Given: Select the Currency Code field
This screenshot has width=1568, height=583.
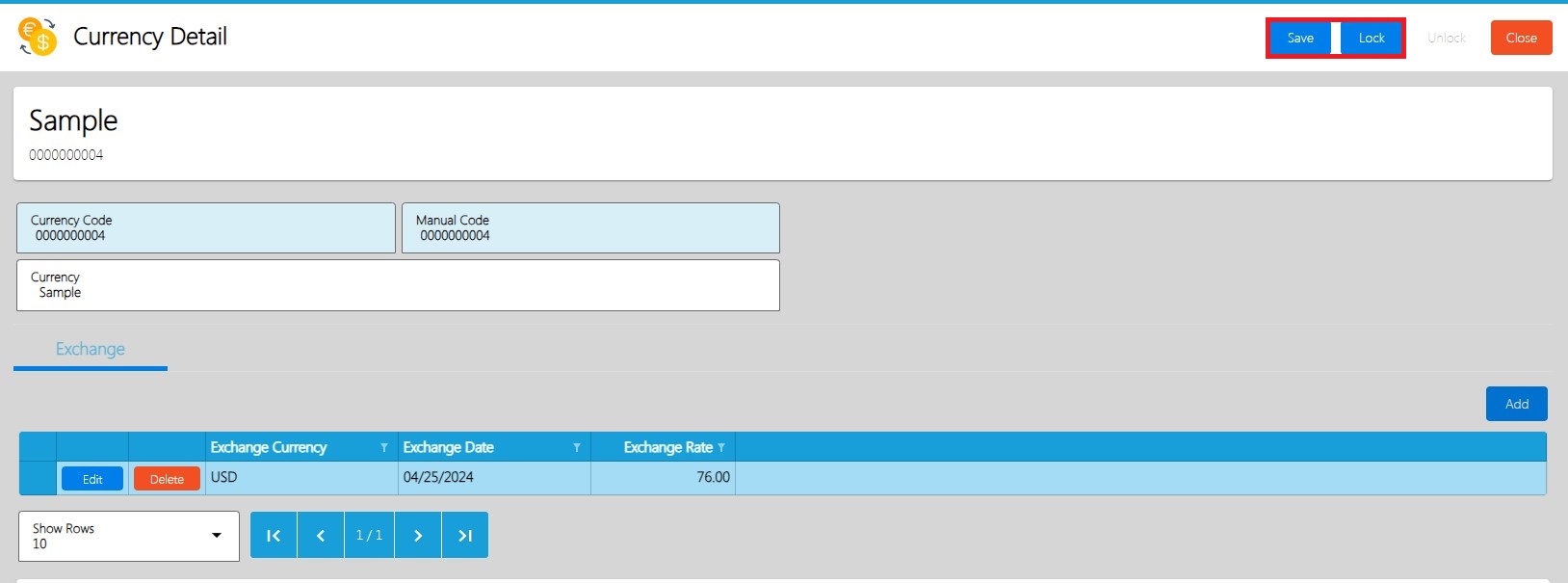Looking at the screenshot, I should pos(206,228).
